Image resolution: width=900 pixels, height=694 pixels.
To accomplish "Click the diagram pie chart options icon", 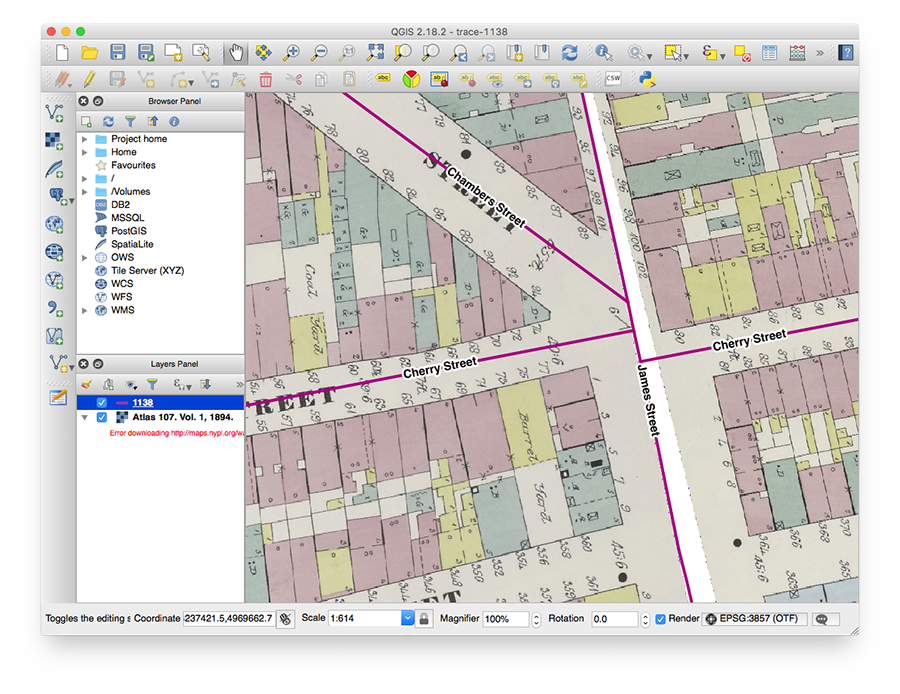I will (411, 79).
